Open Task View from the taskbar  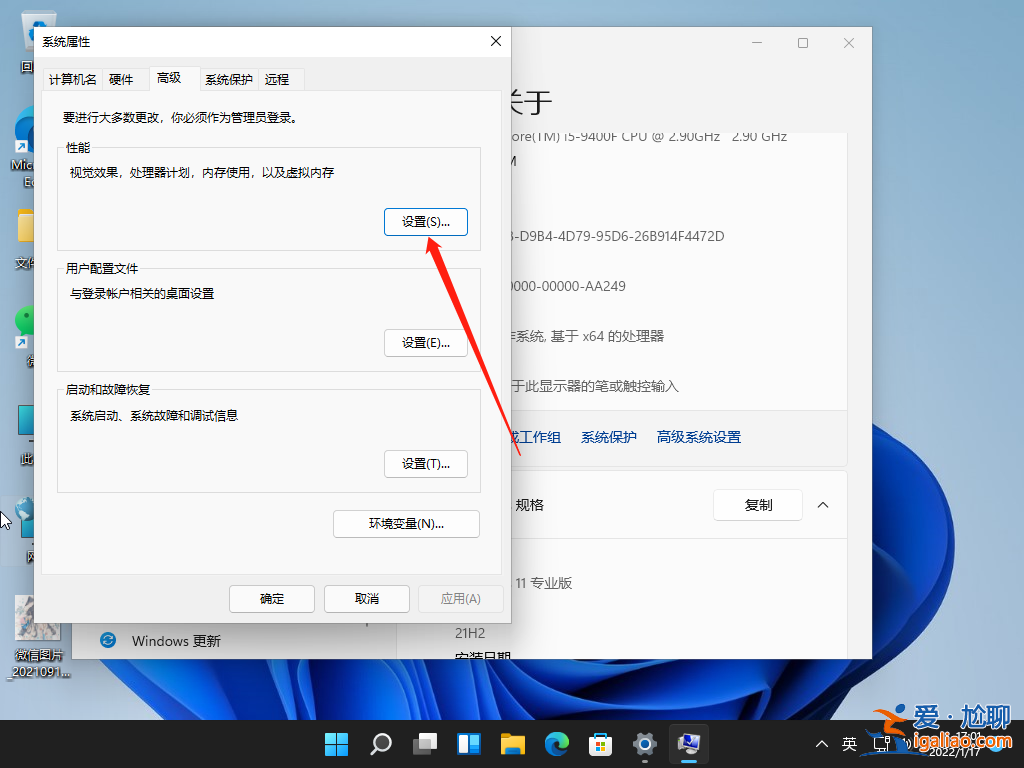pyautogui.click(x=425, y=744)
